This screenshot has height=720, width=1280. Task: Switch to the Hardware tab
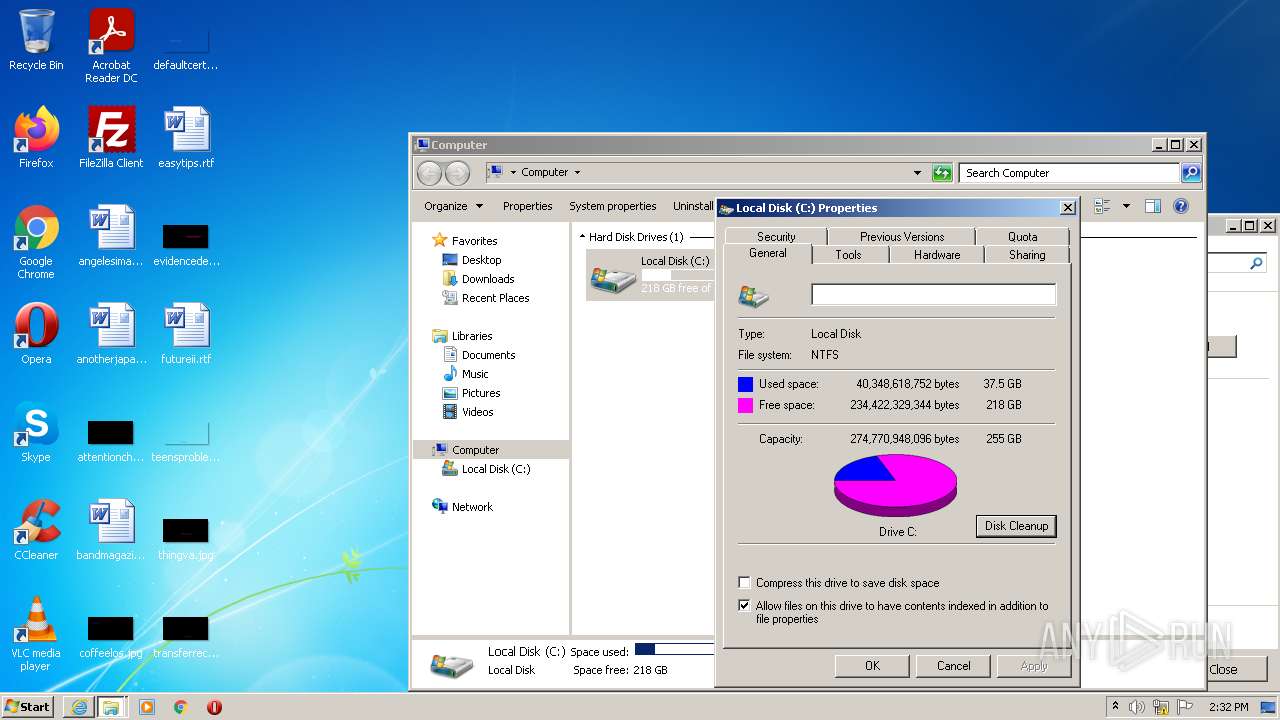pyautogui.click(x=937, y=255)
